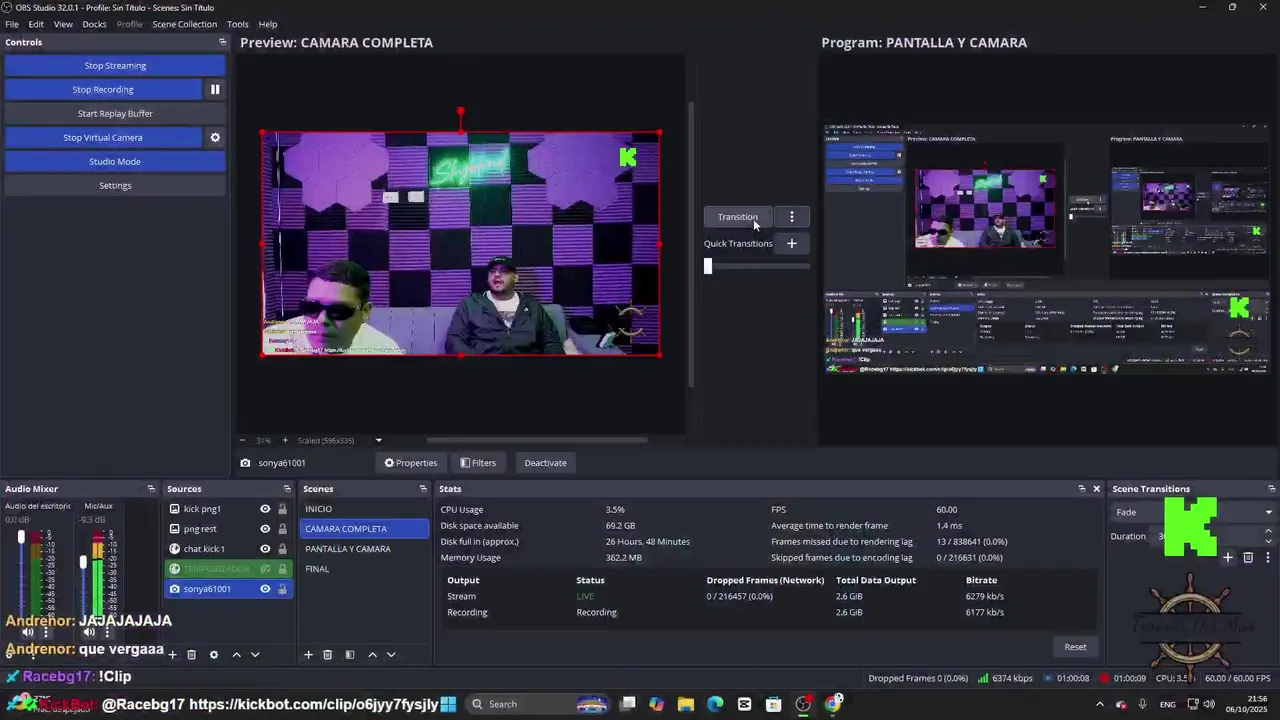Pop out the Audio Mixer dock
The image size is (1280, 720).
pyautogui.click(x=151, y=488)
